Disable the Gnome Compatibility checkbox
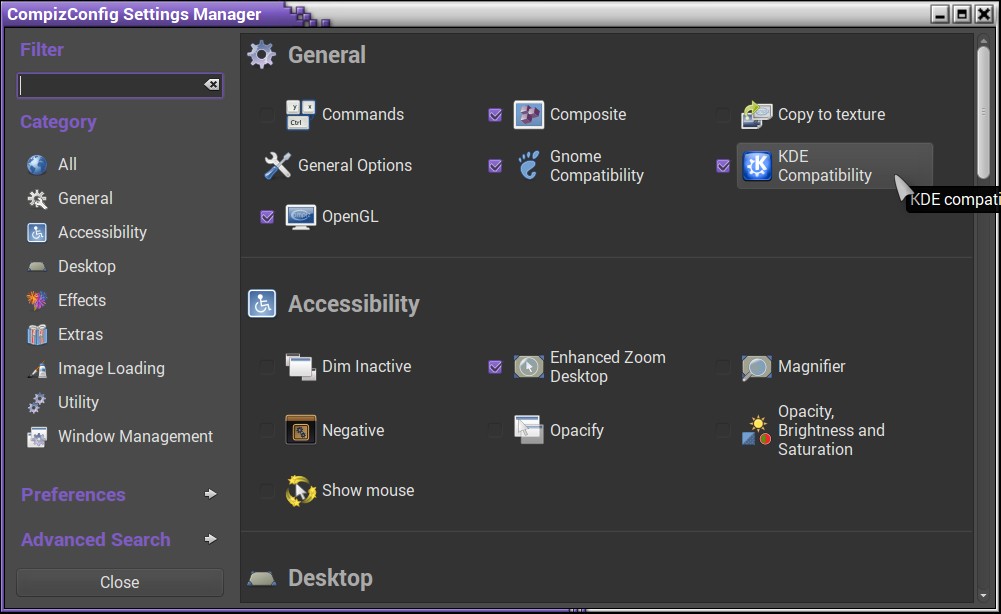The width and height of the screenshot is (1001, 614). pos(495,166)
